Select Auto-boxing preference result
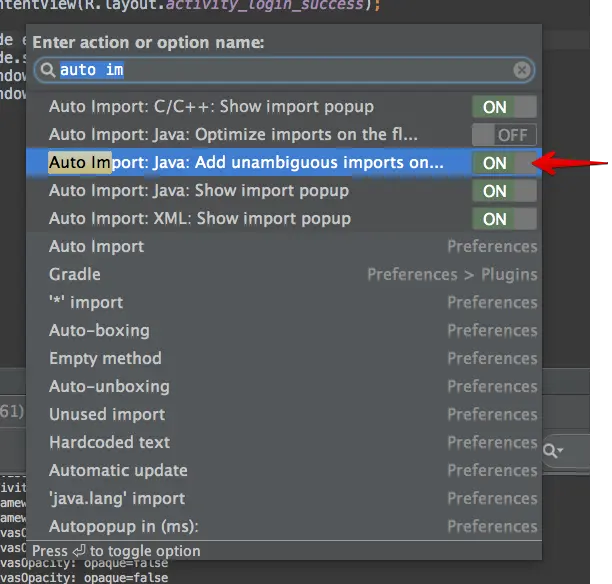 pyautogui.click(x=284, y=331)
